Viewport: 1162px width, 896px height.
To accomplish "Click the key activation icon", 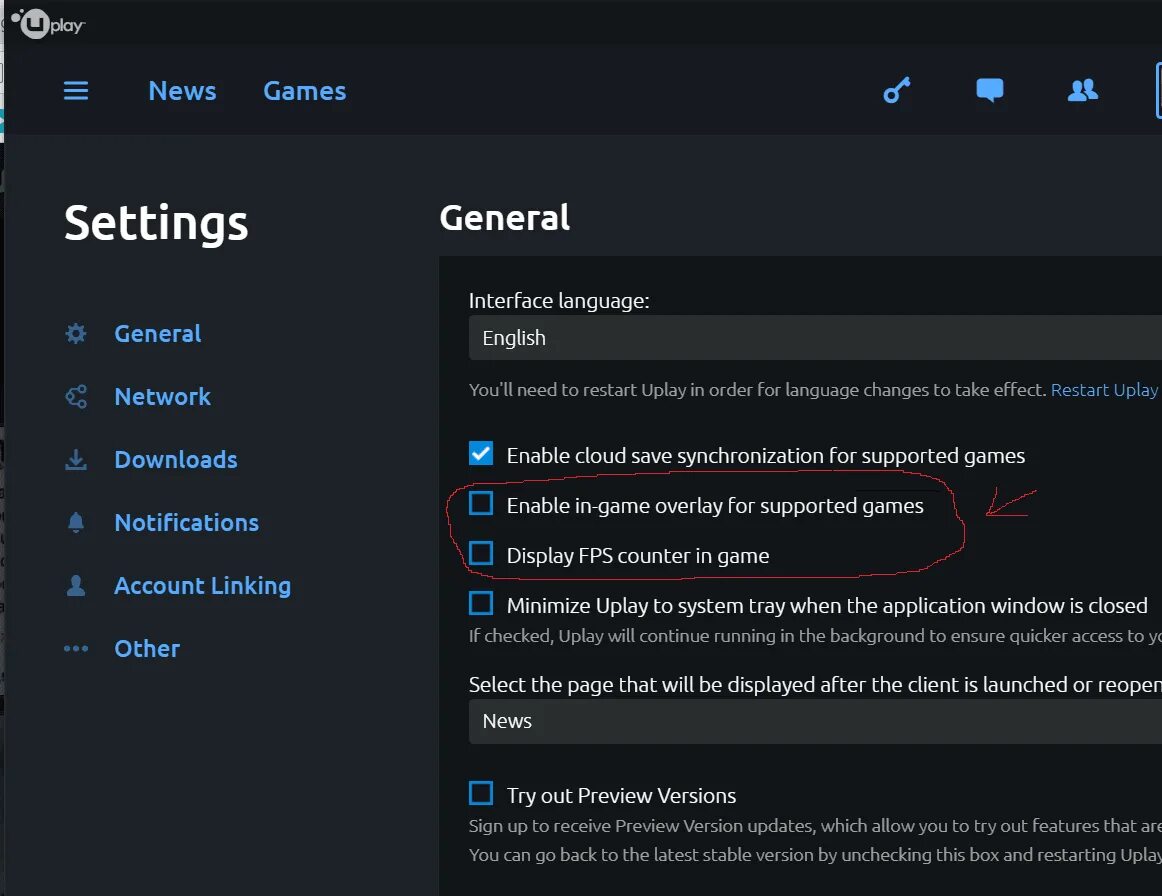I will pyautogui.click(x=897, y=90).
